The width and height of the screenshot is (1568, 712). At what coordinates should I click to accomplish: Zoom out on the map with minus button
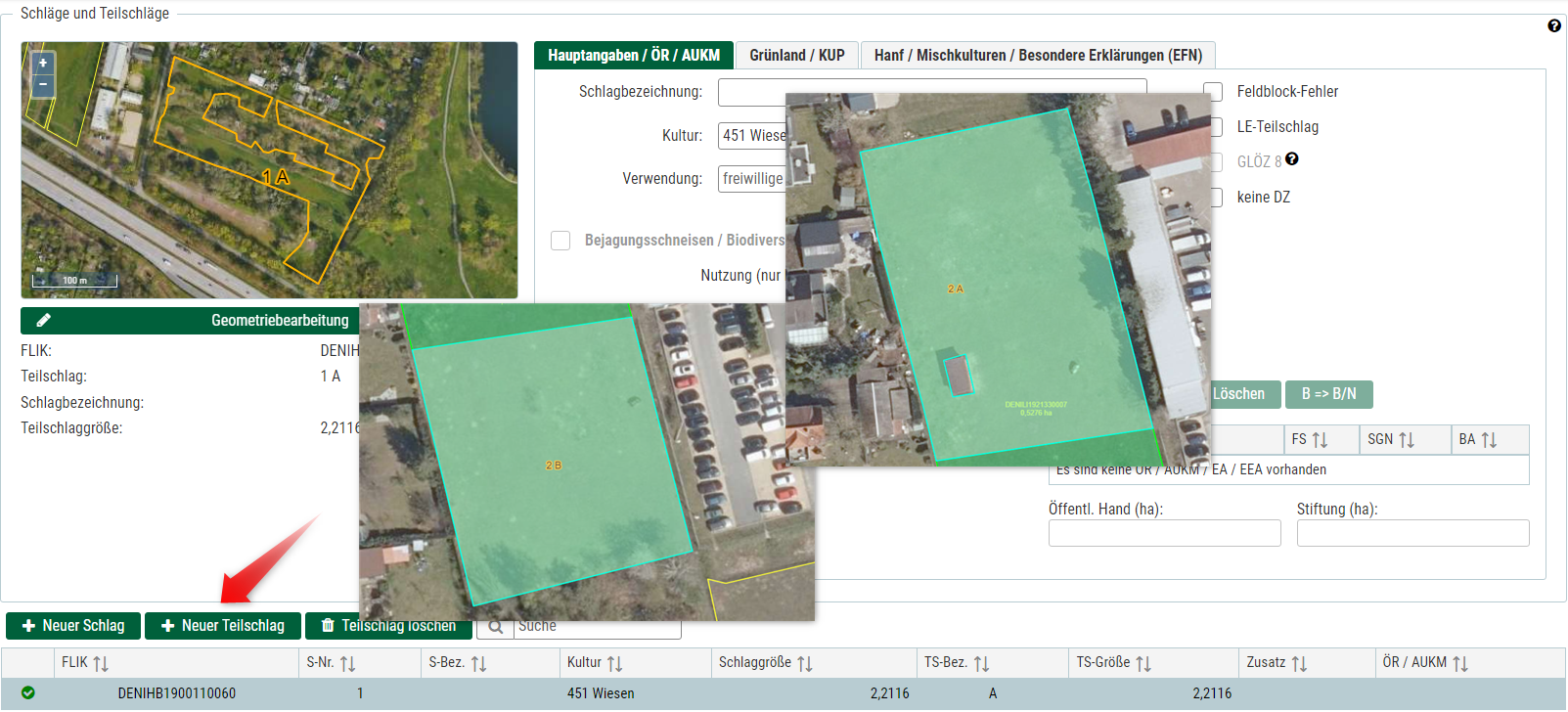(x=43, y=85)
